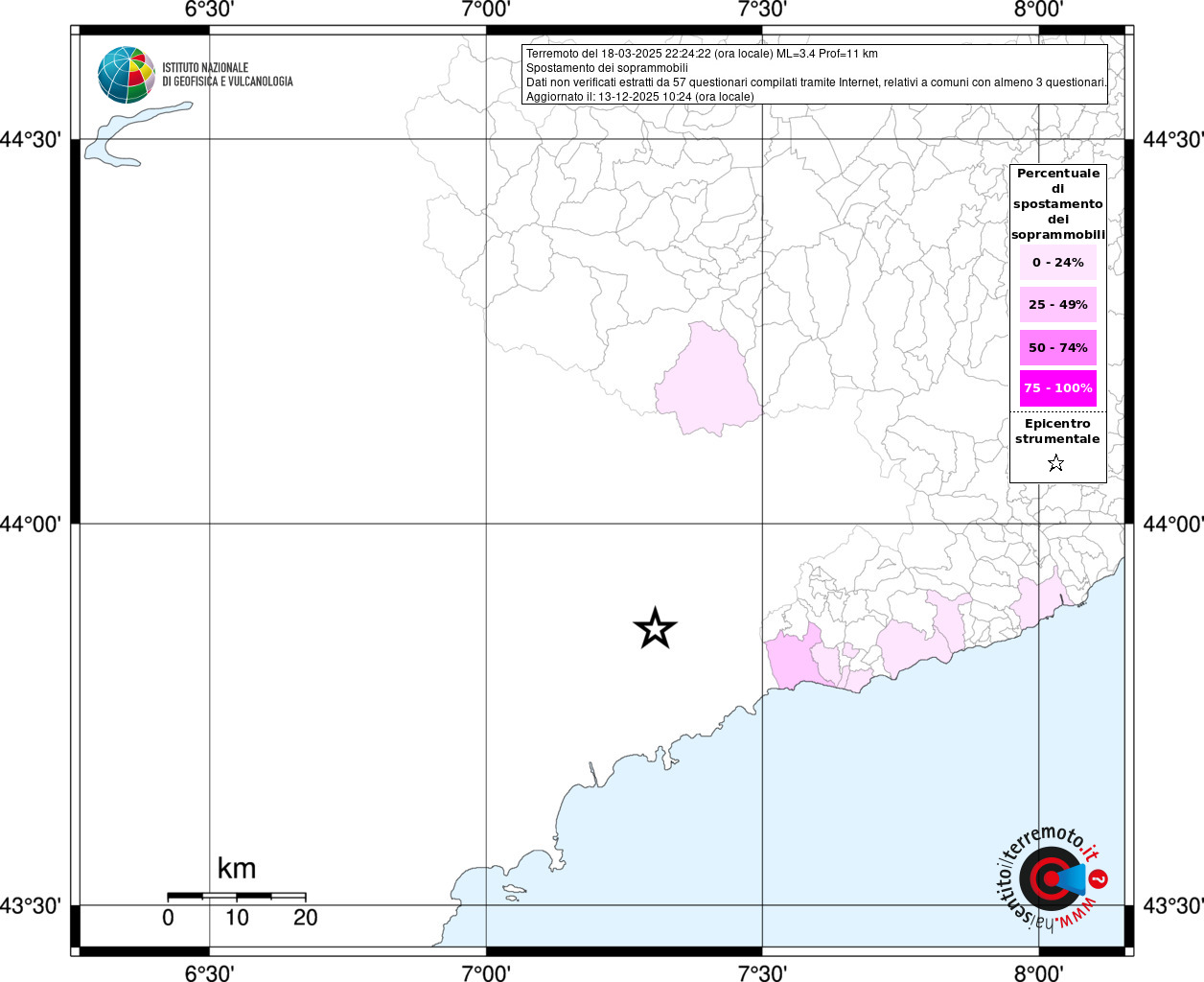Click the '0' value on scale bar
This screenshot has height=982, width=1204.
click(169, 918)
